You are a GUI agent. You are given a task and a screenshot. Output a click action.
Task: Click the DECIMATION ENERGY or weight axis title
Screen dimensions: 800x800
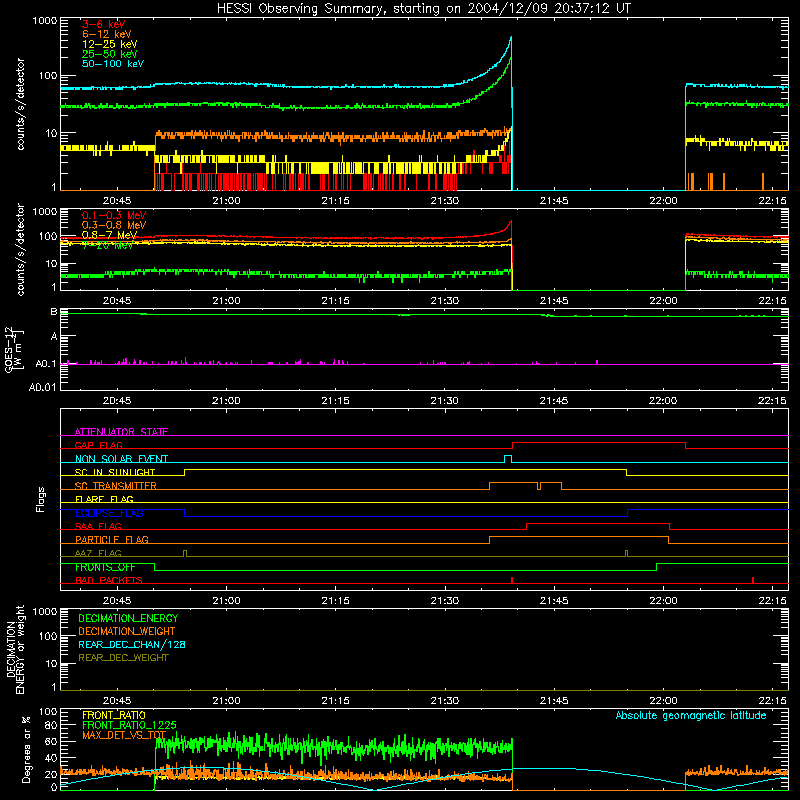(15, 649)
